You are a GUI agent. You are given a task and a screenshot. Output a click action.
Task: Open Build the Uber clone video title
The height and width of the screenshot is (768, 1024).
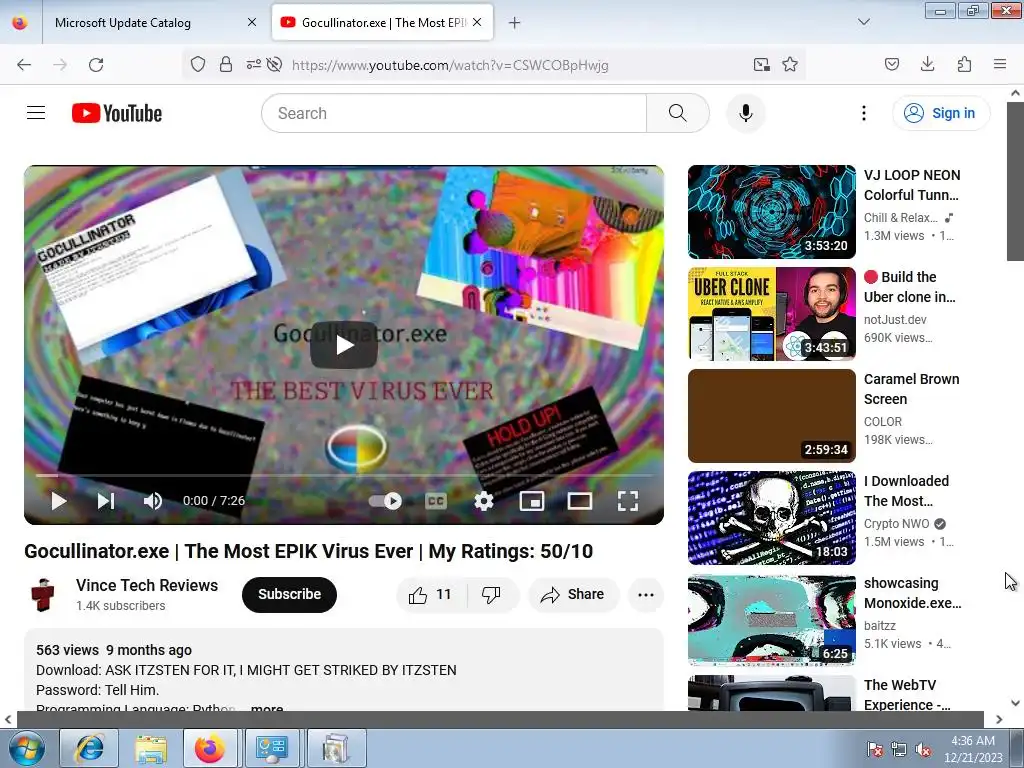pos(910,287)
